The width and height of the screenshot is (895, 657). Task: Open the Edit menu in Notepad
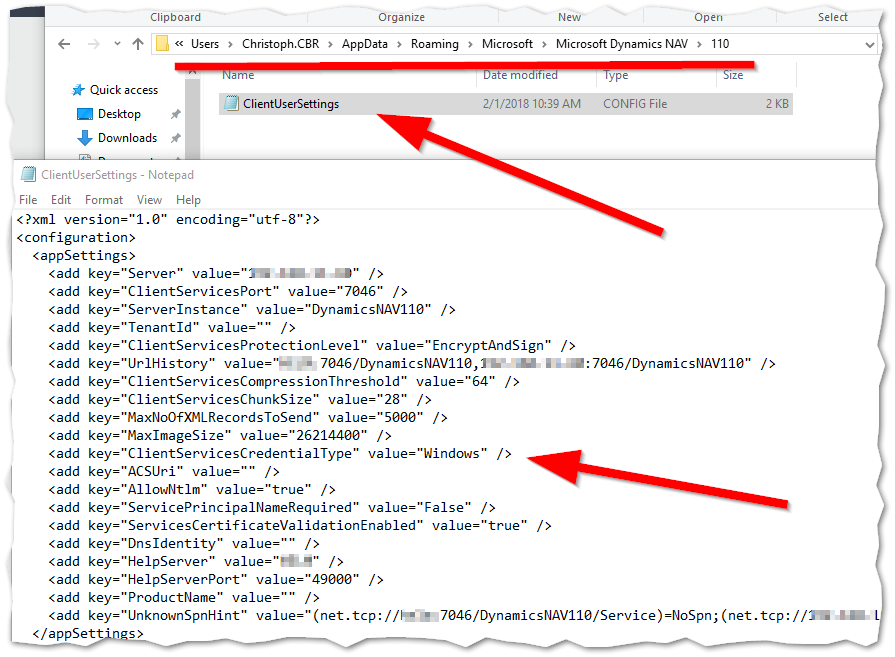click(61, 200)
